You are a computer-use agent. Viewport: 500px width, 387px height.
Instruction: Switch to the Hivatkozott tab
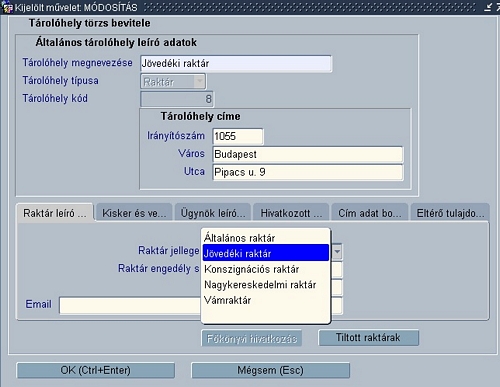click(x=291, y=213)
